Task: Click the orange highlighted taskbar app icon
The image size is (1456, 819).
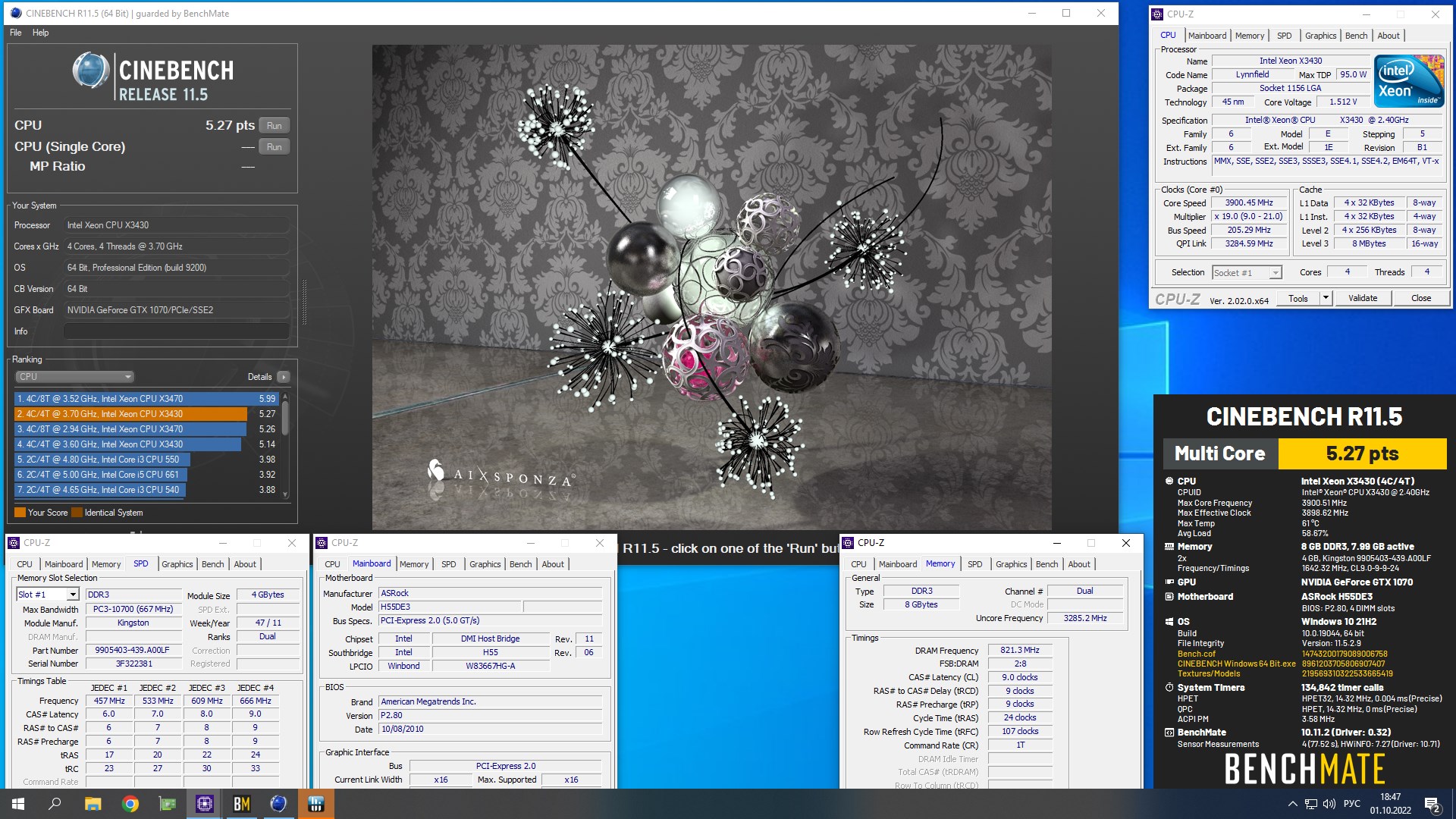Action: pyautogui.click(x=315, y=804)
